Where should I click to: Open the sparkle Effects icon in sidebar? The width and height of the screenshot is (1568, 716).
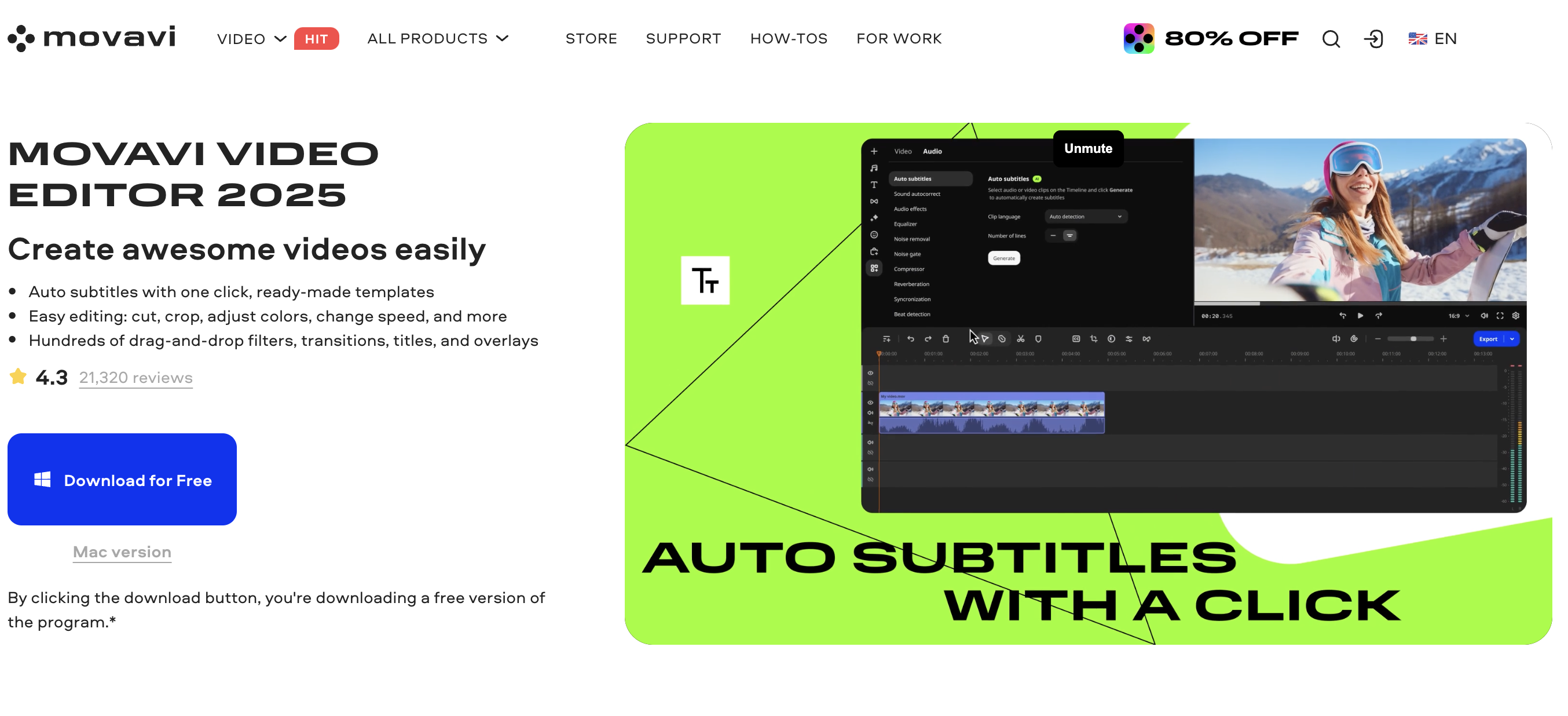pos(874,218)
